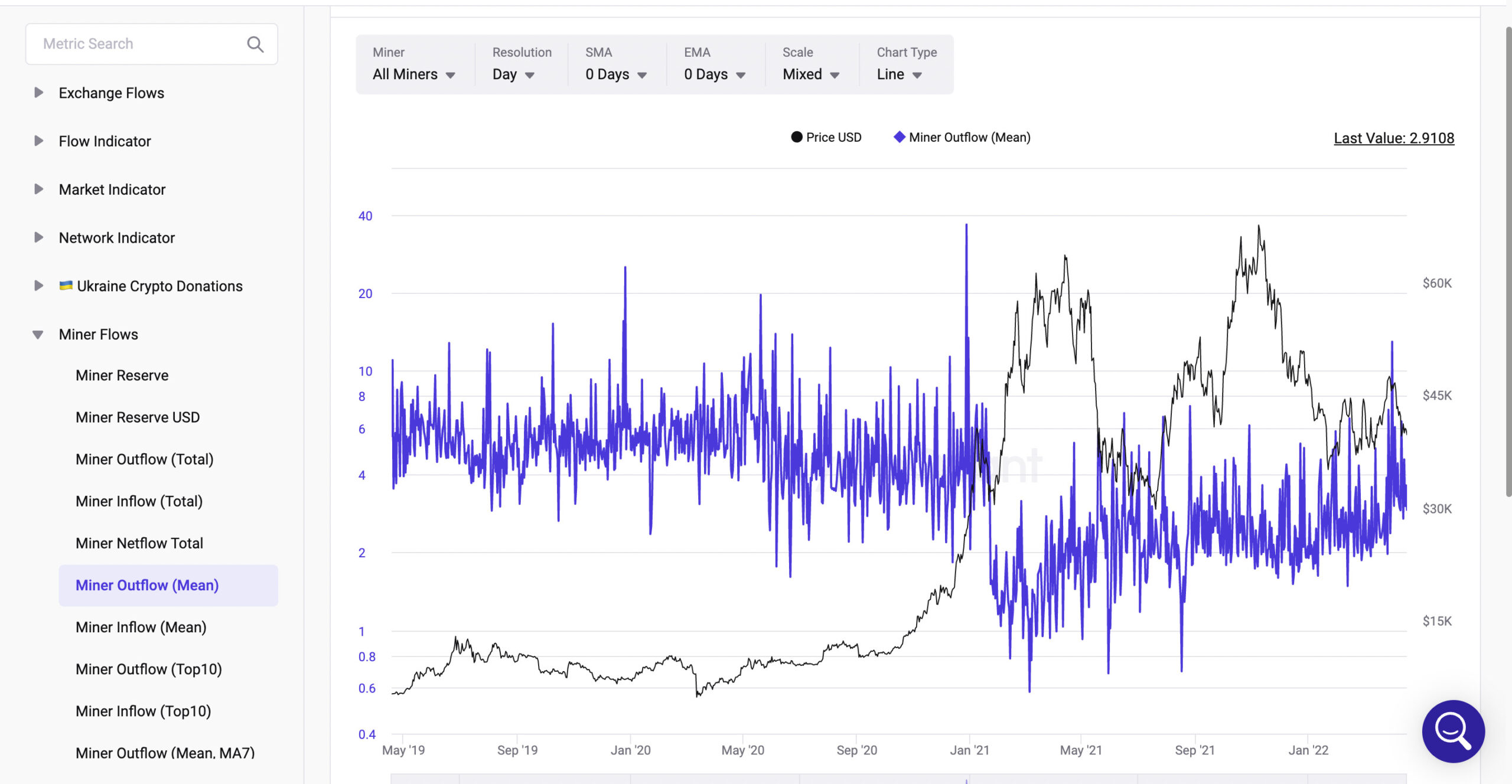Expand the Market Indicator category
The width and height of the screenshot is (1512, 784).
pyautogui.click(x=38, y=190)
